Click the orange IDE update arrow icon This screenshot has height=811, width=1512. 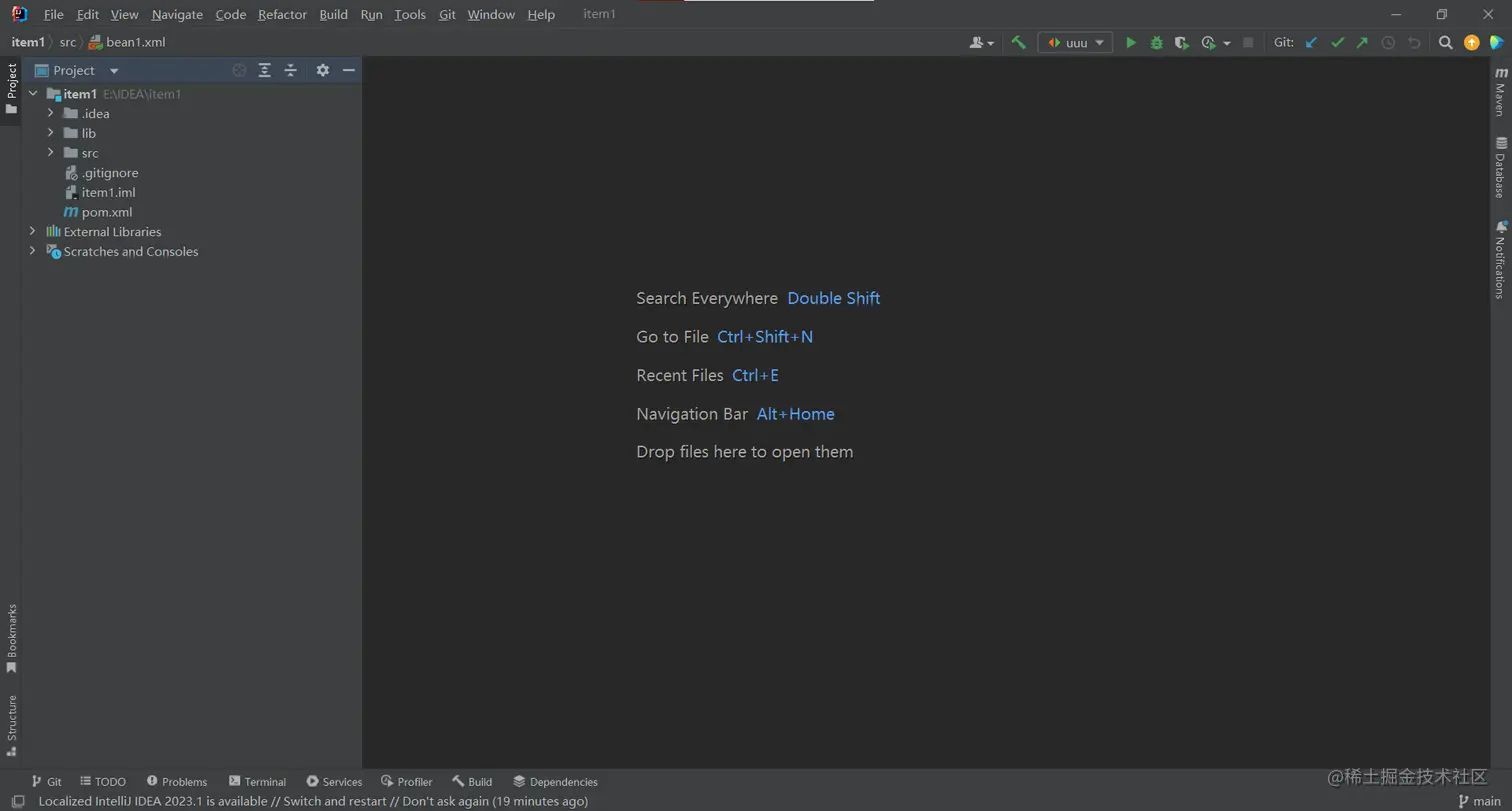coord(1471,43)
